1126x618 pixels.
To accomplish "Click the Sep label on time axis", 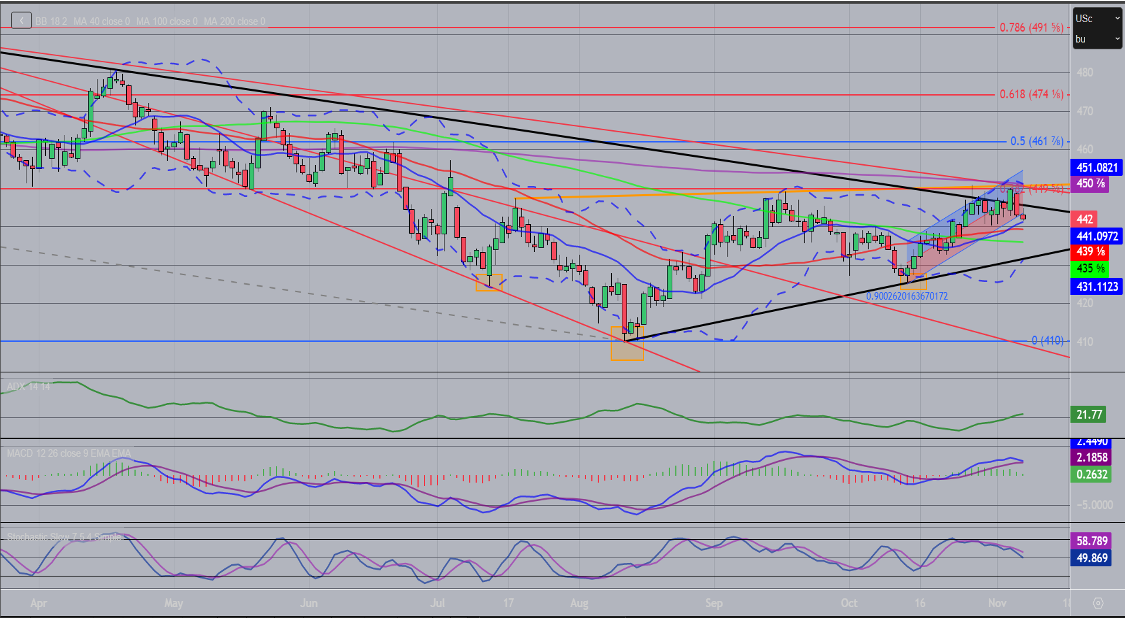I will coord(713,604).
